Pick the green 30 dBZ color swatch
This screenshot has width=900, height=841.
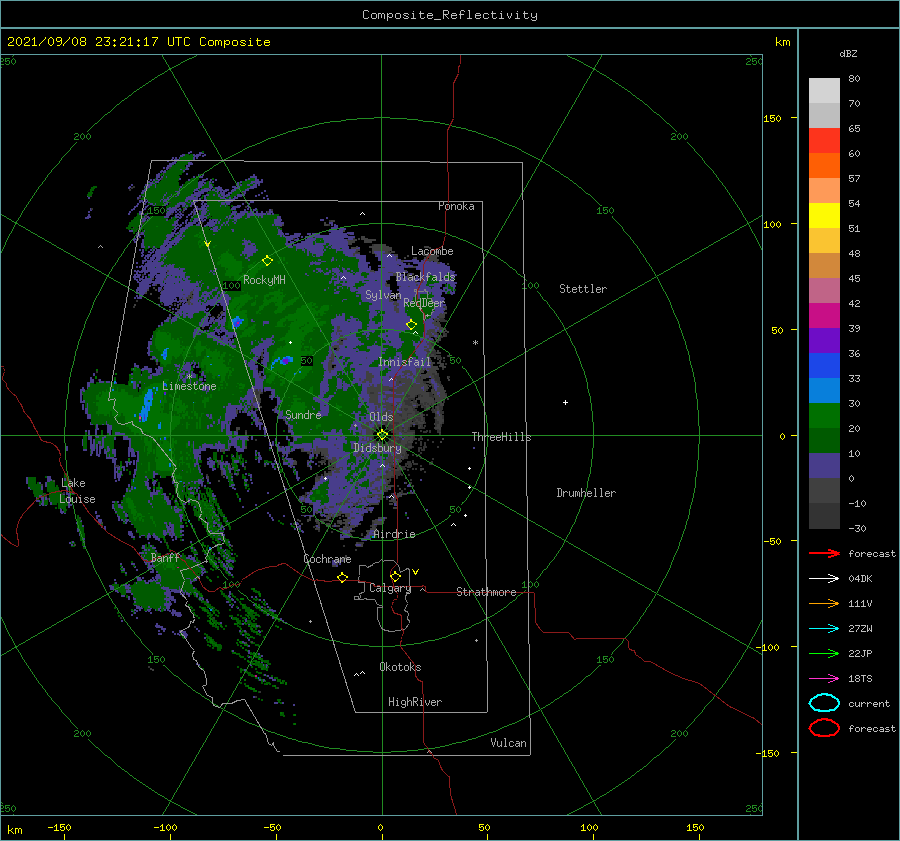pyautogui.click(x=824, y=415)
